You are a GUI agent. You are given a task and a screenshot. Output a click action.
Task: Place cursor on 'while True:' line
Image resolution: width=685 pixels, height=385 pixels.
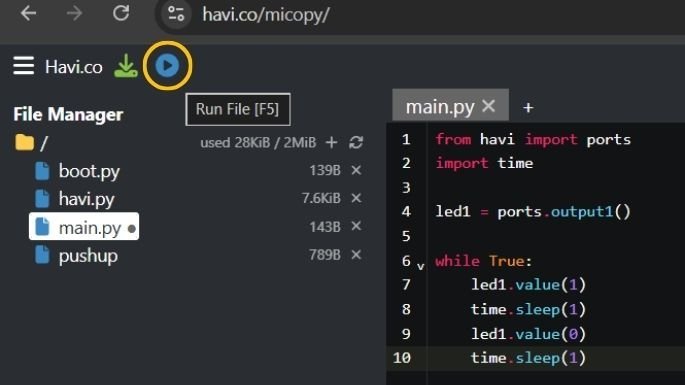pyautogui.click(x=484, y=261)
